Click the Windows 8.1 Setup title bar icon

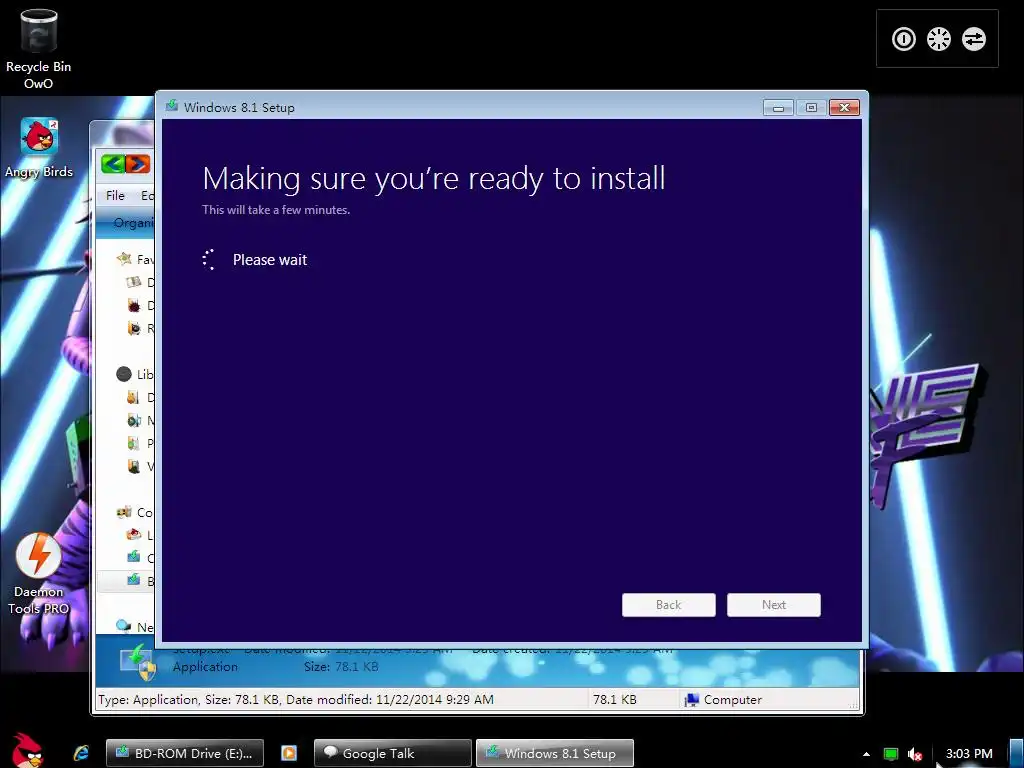coord(172,106)
